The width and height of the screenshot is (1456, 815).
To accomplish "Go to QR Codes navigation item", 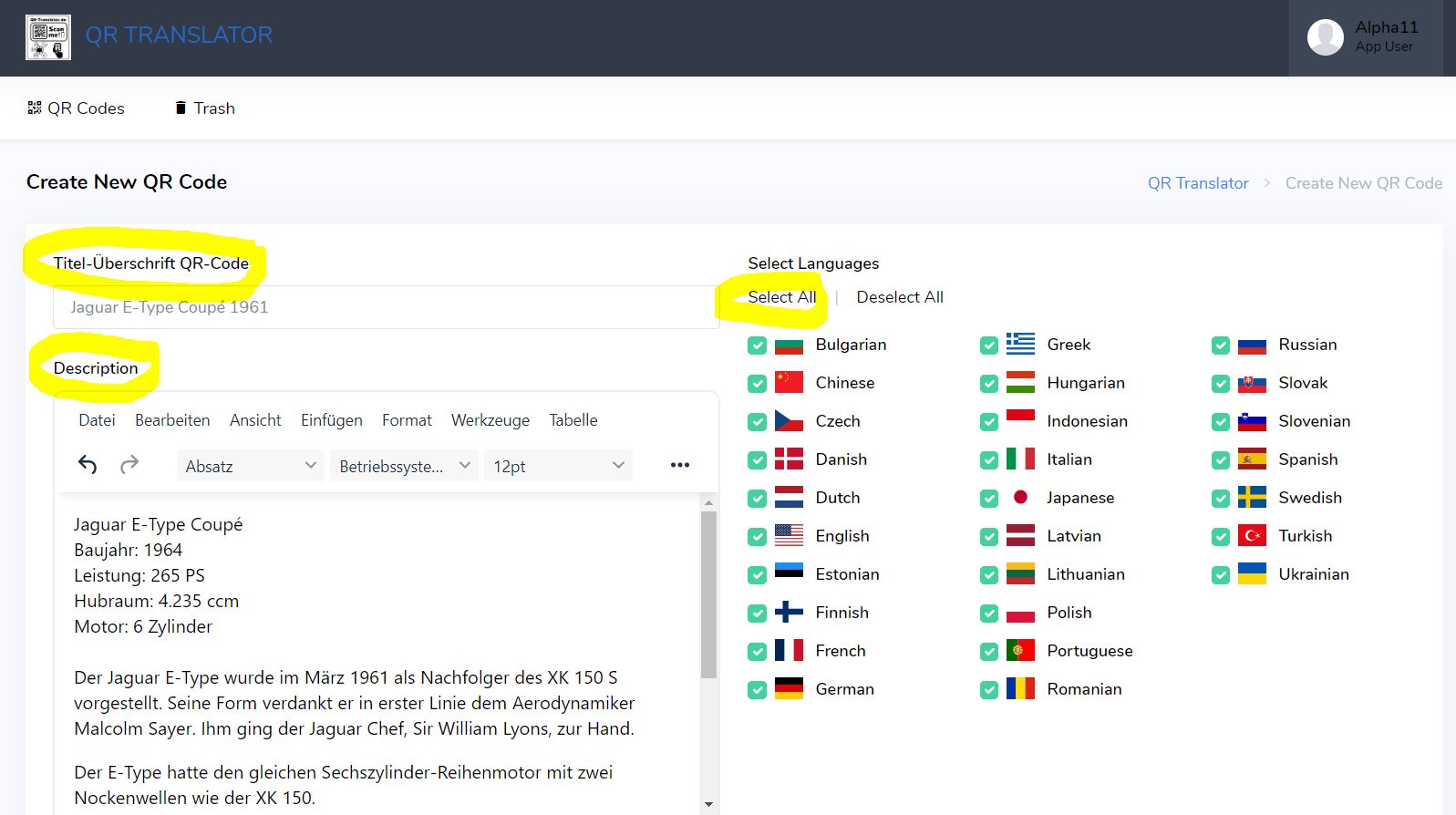I will click(x=76, y=108).
